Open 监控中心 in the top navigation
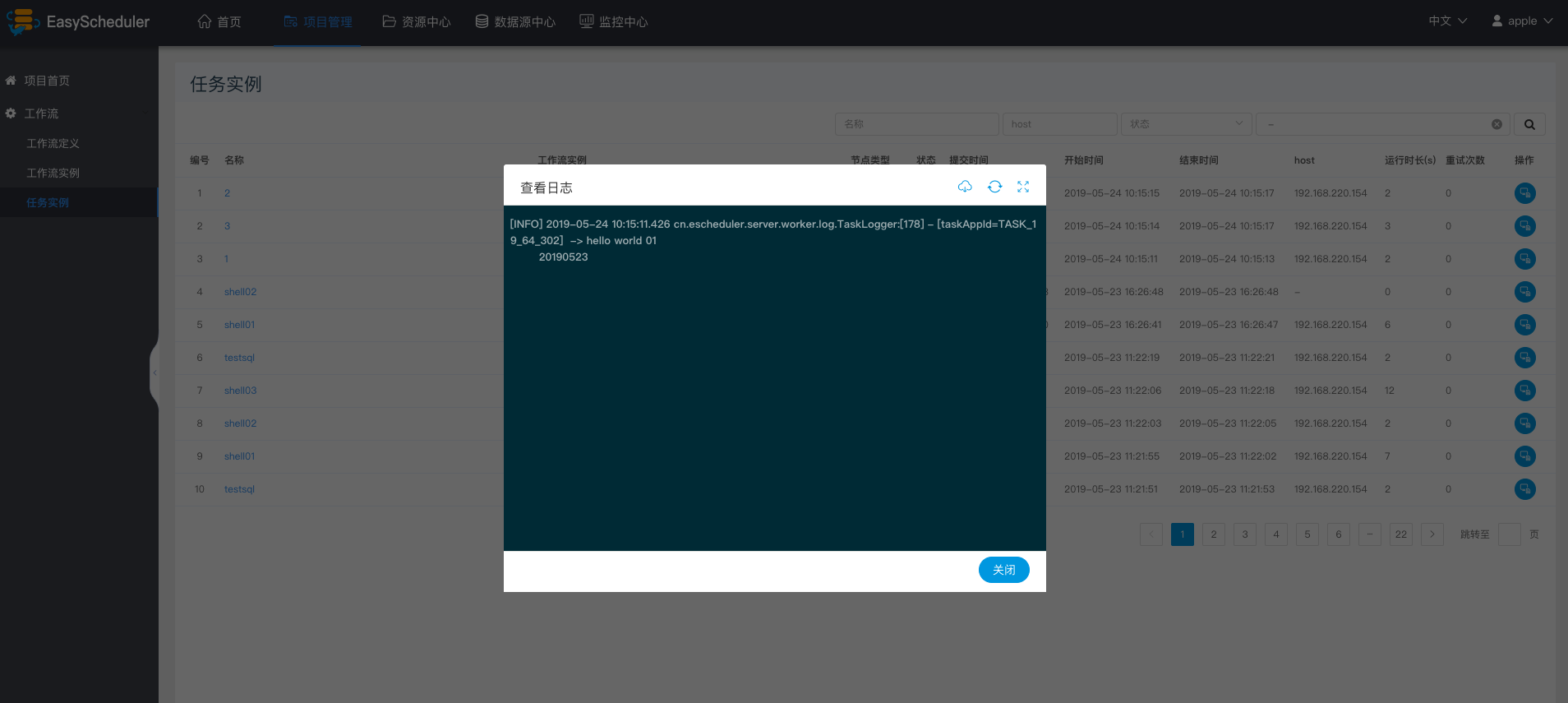 coord(614,22)
